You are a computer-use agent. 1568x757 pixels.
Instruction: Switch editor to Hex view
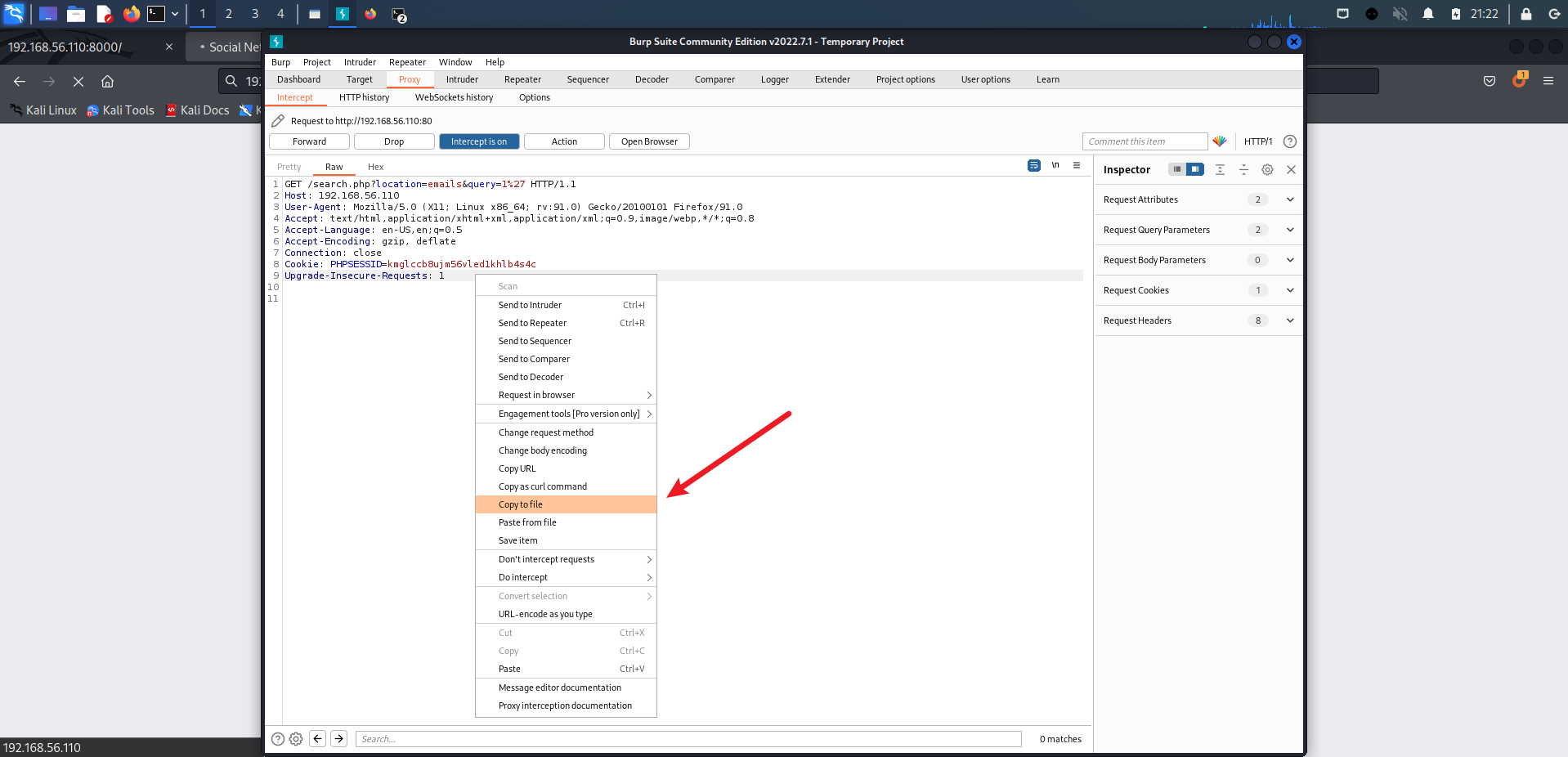click(375, 167)
